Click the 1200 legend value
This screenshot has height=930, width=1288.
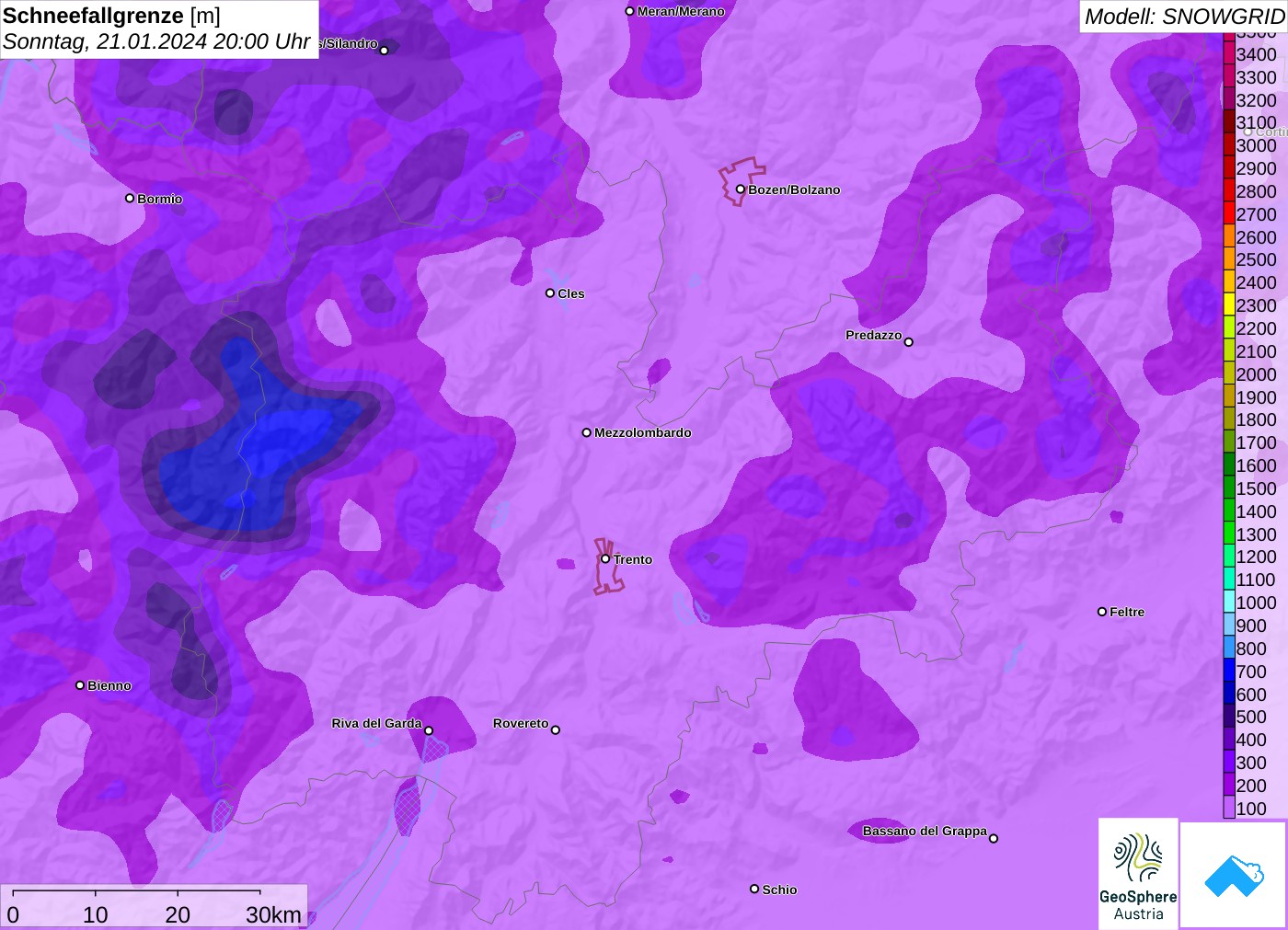coord(1257,557)
